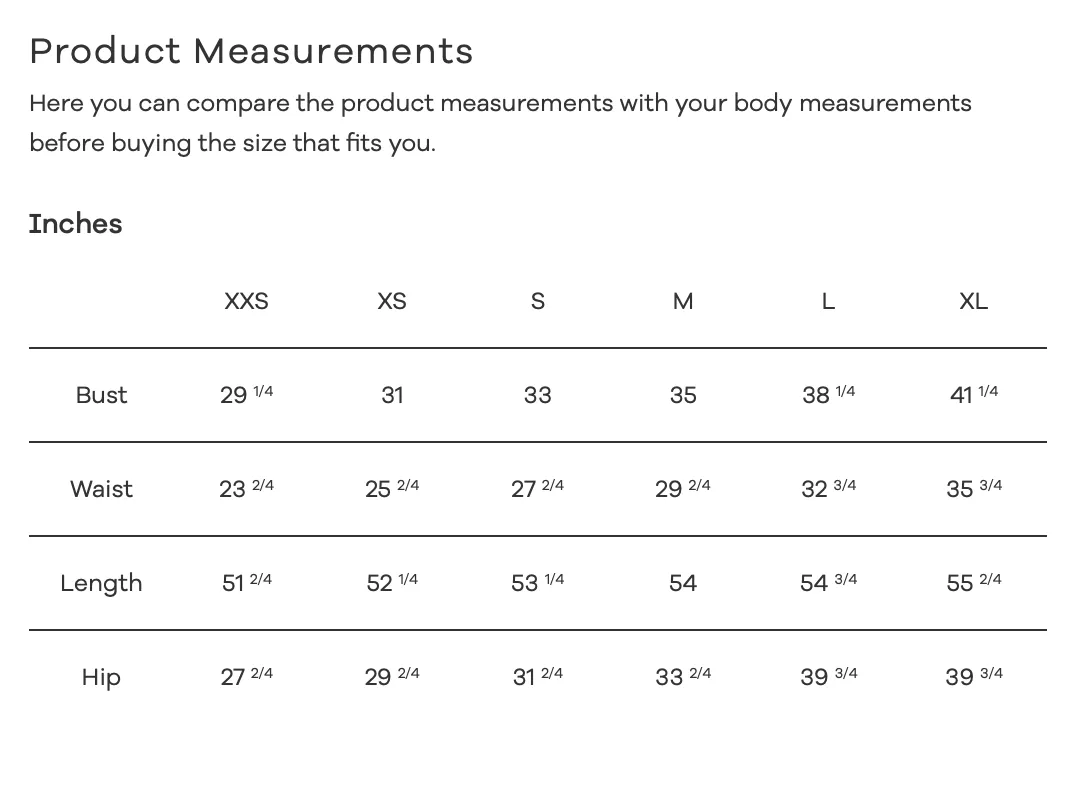Select the XXS bust value 29 1/4
Image resolution: width=1078 pixels, height=812 pixels.
click(246, 395)
